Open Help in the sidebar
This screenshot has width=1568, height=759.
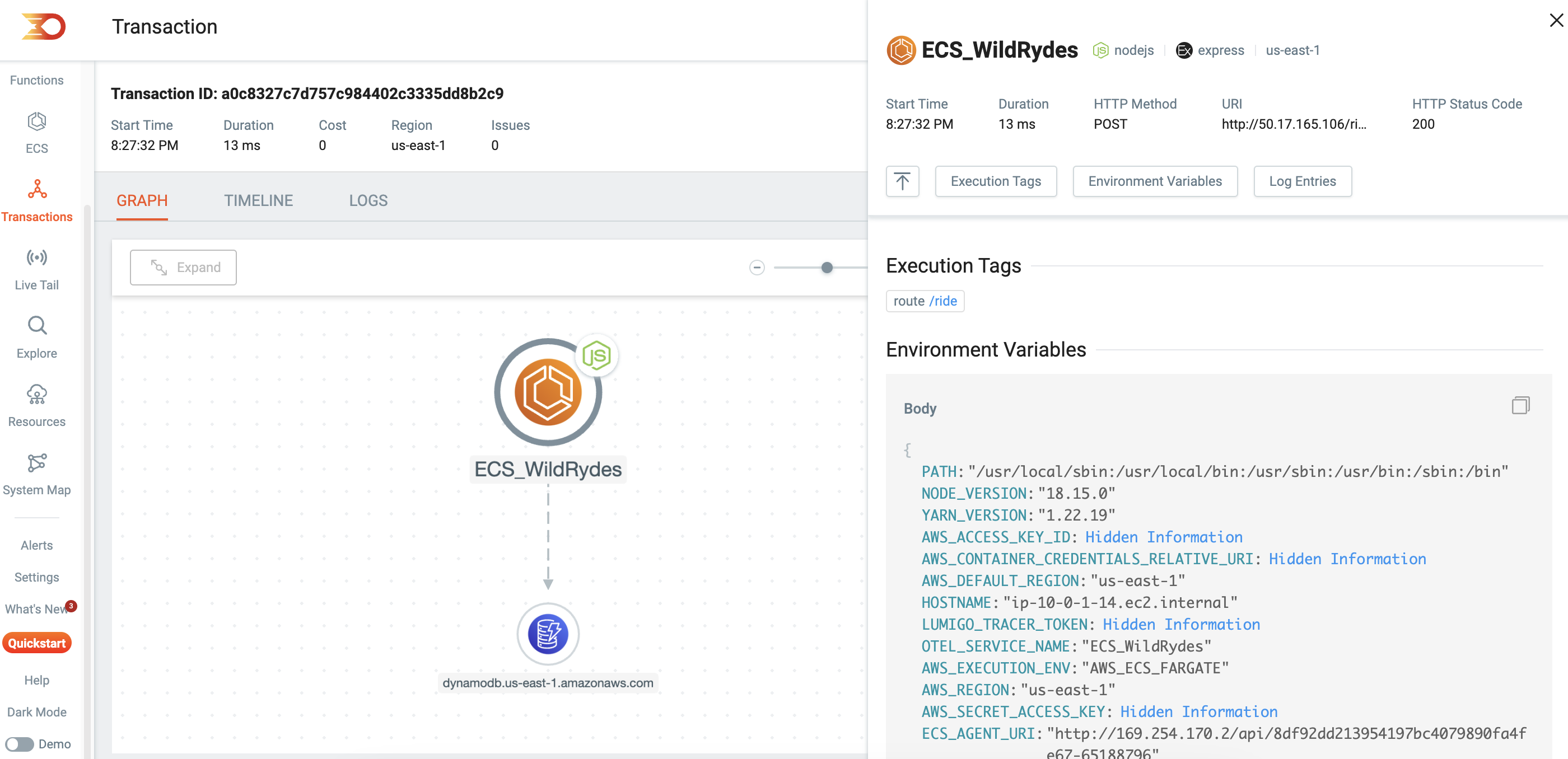point(36,680)
